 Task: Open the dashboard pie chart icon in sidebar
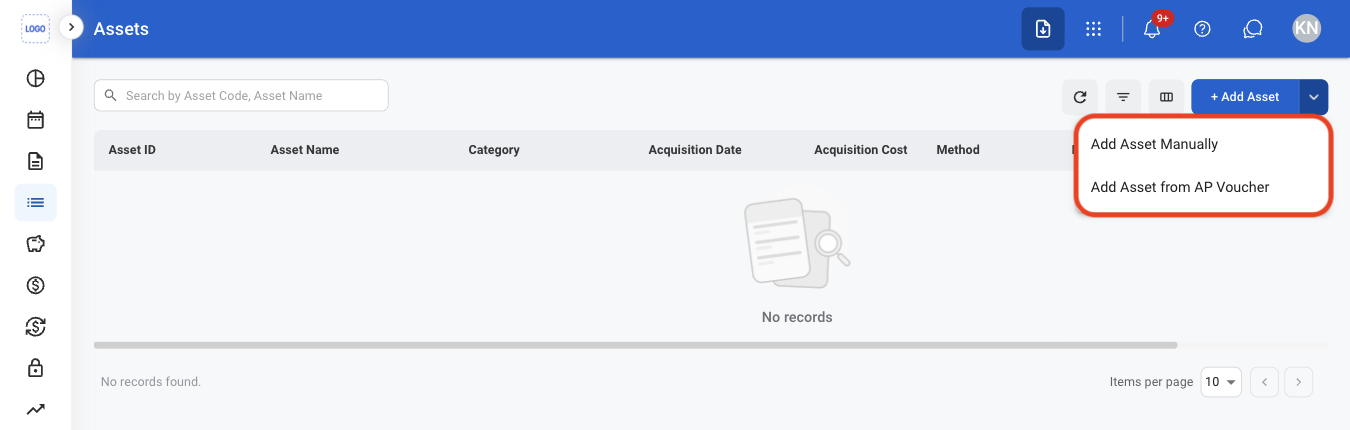pyautogui.click(x=35, y=79)
